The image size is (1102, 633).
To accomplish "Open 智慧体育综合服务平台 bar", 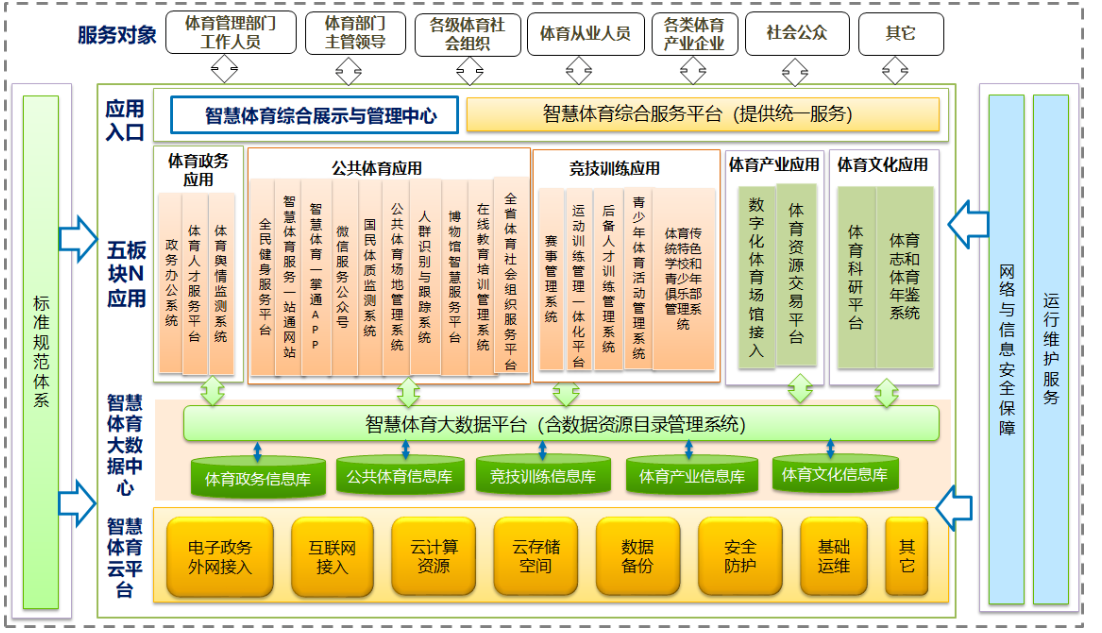I will tap(702, 114).
